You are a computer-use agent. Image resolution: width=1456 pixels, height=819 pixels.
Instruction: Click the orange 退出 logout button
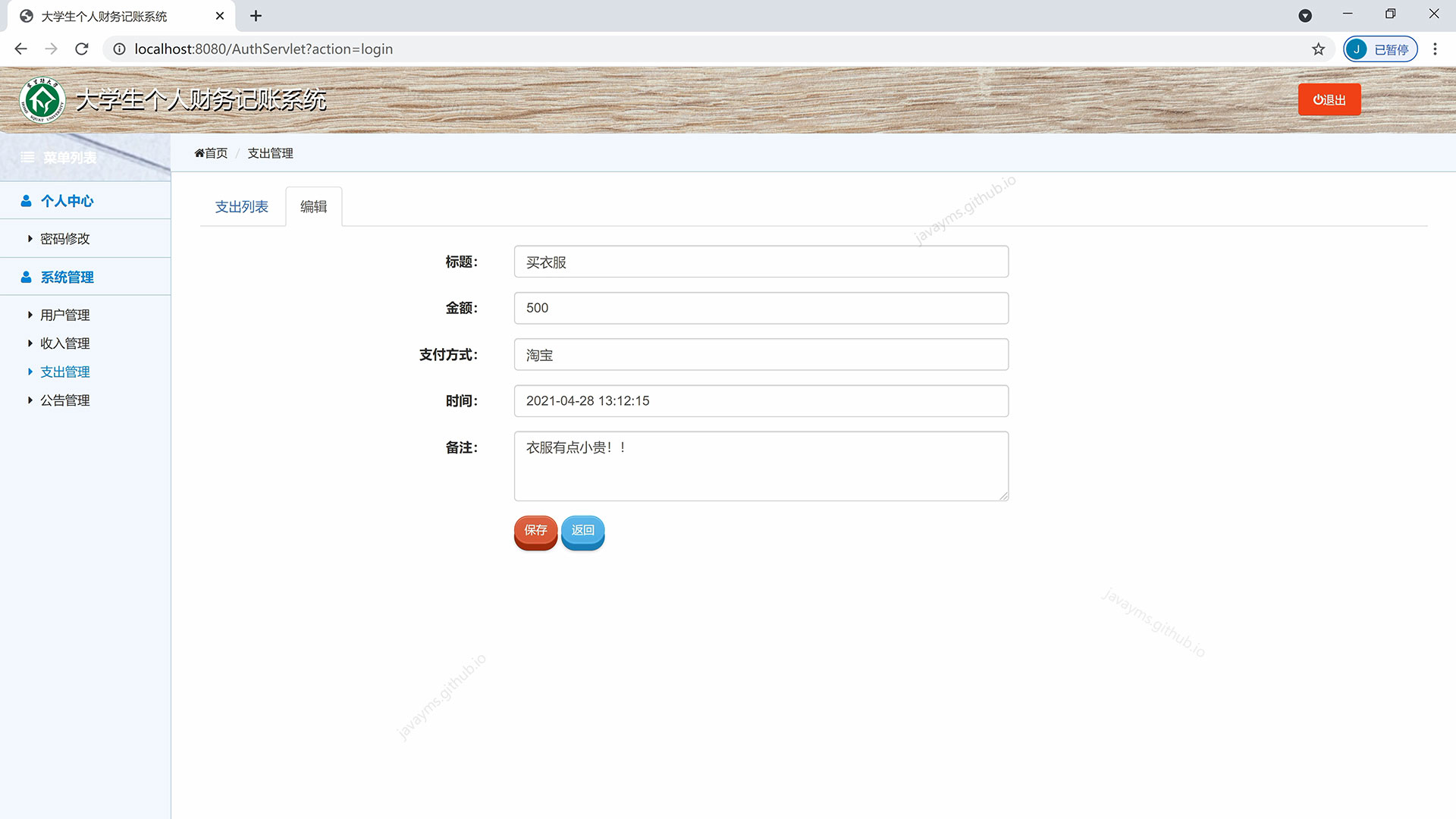(x=1329, y=100)
